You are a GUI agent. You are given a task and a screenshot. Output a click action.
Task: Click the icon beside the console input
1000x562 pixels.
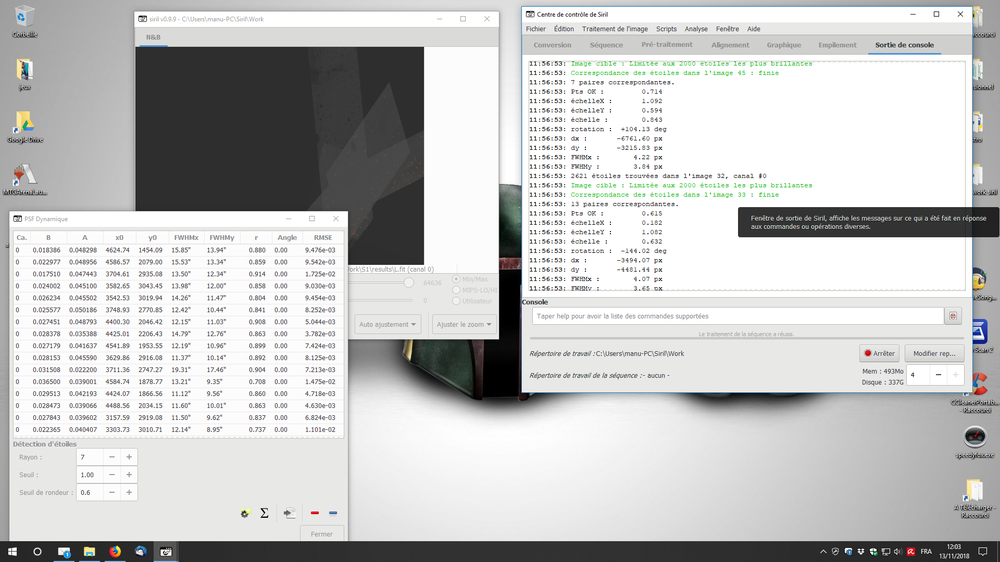pyautogui.click(x=953, y=316)
